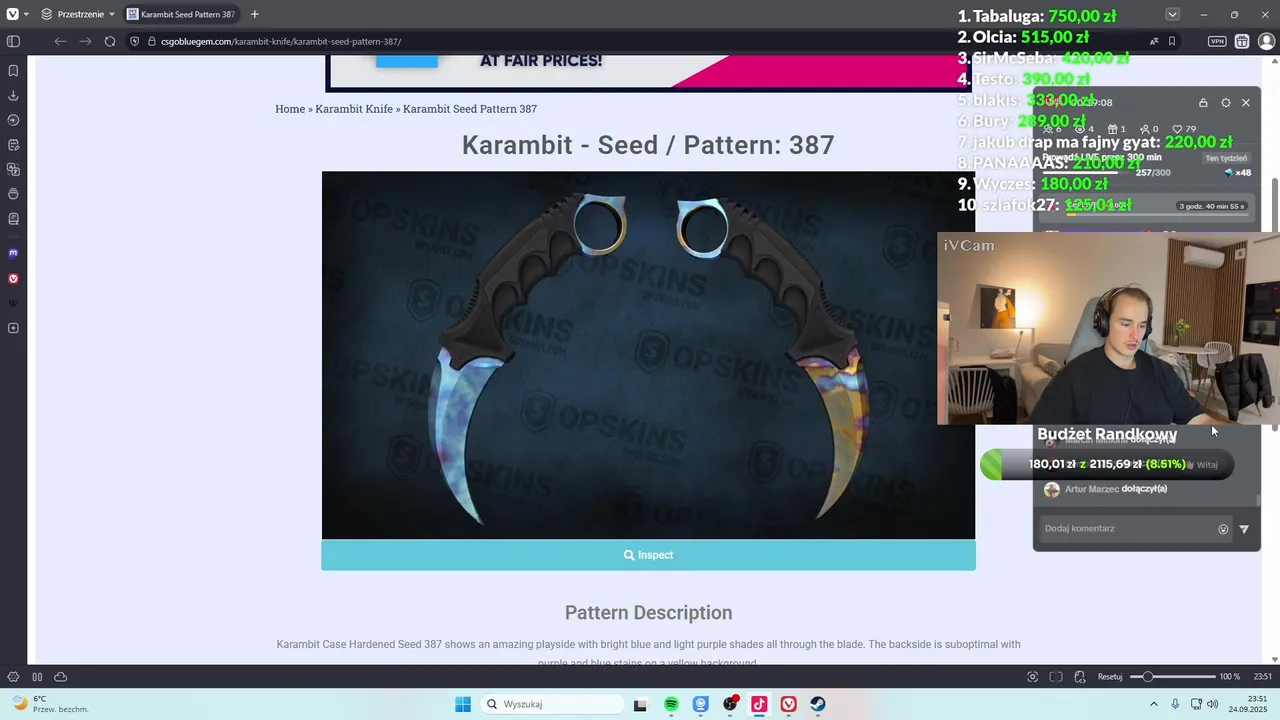The image size is (1280, 720).
Task: Follow the Home breadcrumb link
Action: point(290,109)
